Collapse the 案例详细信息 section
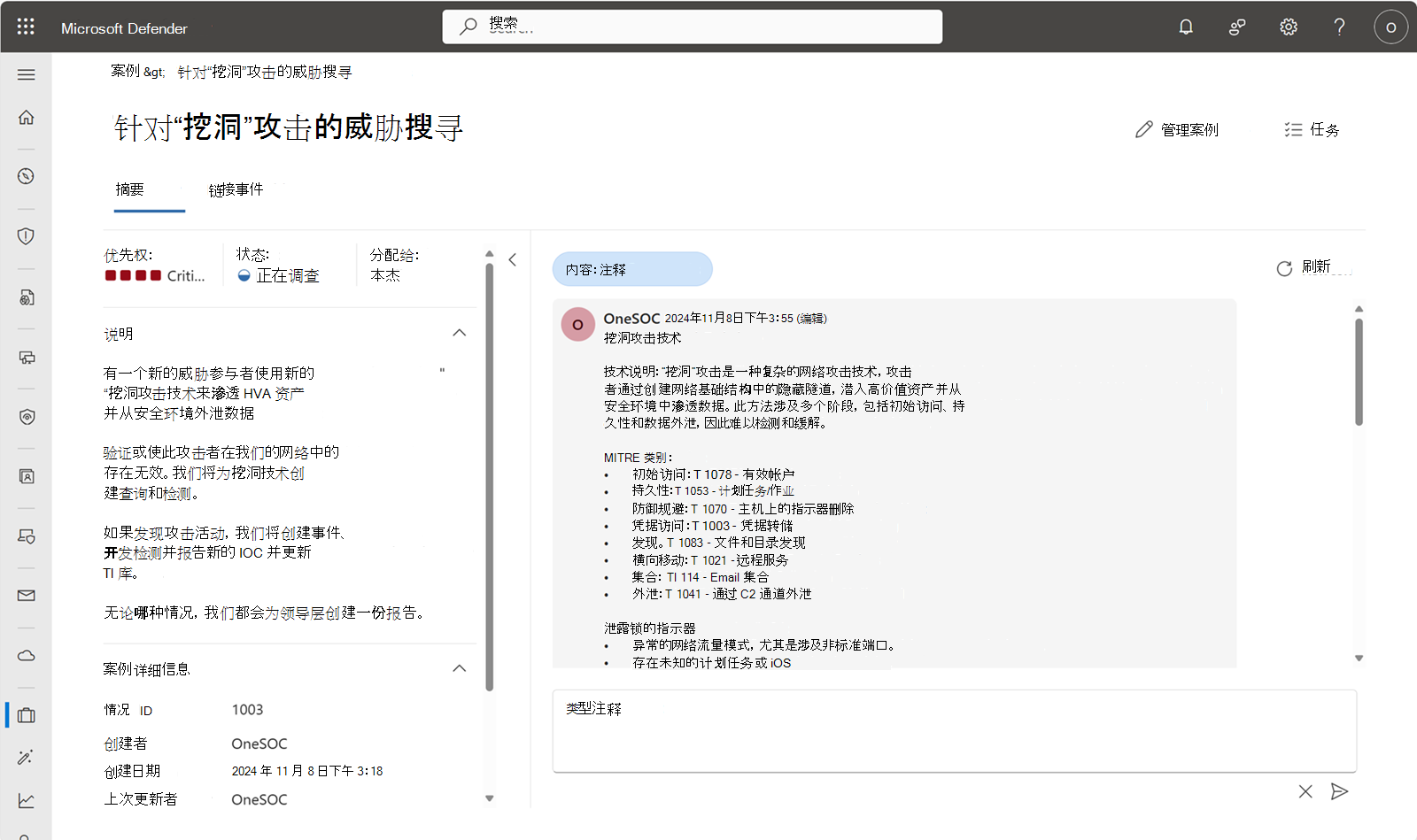1417x840 pixels. pos(460,668)
